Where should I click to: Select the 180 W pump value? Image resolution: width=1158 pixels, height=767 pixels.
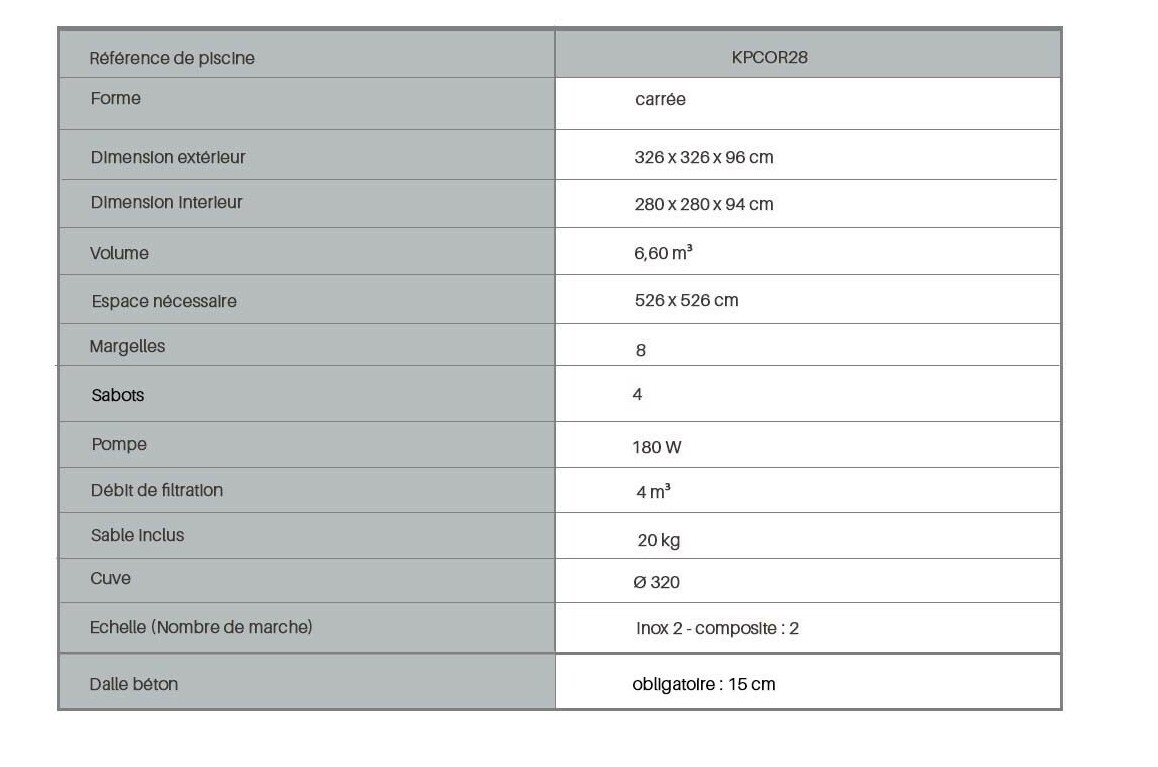click(657, 447)
